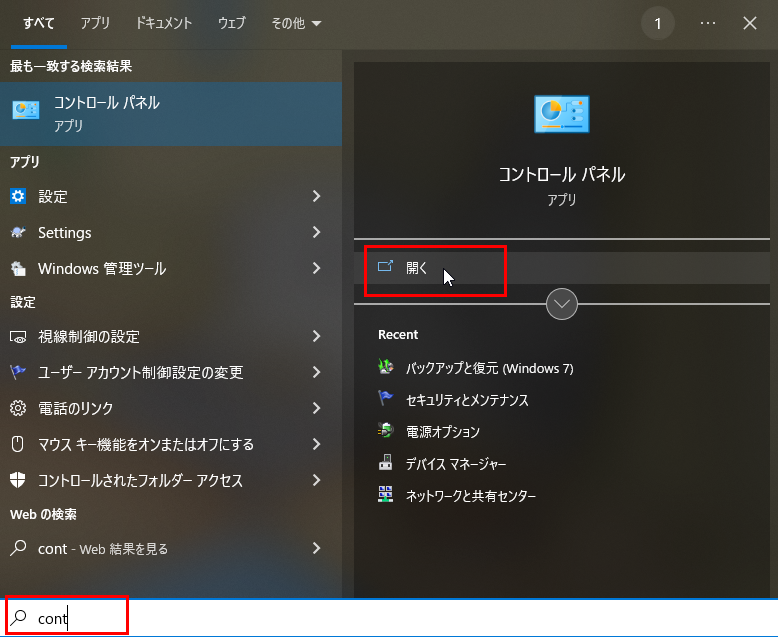Select ユーザー アカウント制御設定の変更 result
Image resolution: width=778 pixels, height=637 pixels.
[171, 372]
